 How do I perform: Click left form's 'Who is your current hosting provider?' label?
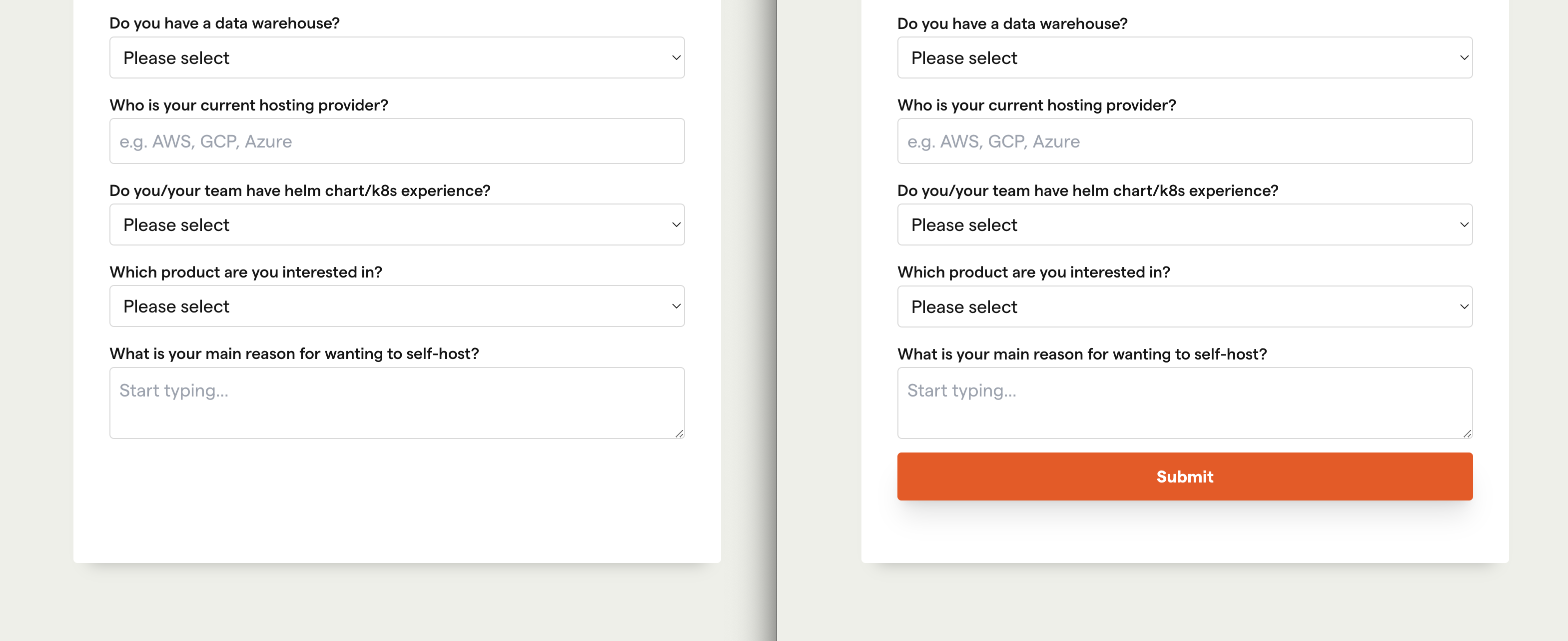coord(248,105)
